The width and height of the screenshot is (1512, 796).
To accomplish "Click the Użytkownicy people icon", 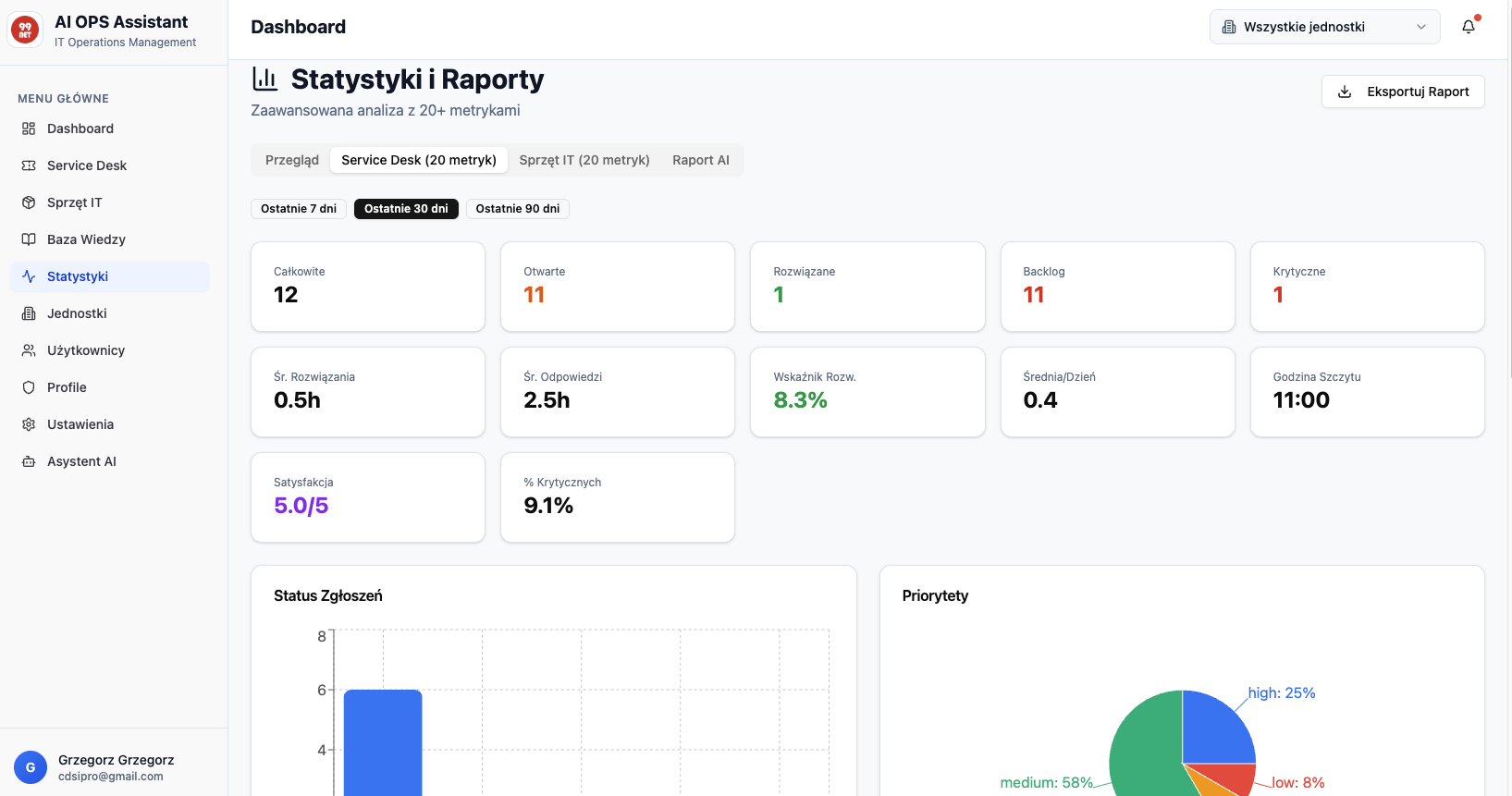I will coord(29,350).
